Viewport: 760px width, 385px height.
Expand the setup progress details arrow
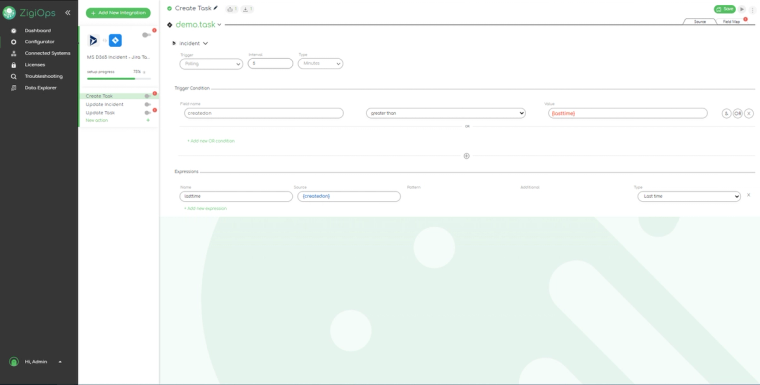144,72
